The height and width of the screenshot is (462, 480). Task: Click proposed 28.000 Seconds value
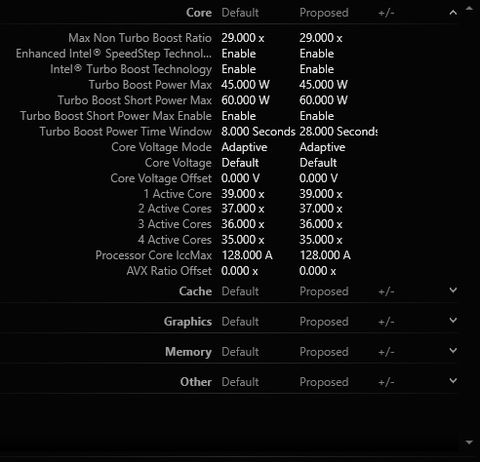(338, 132)
